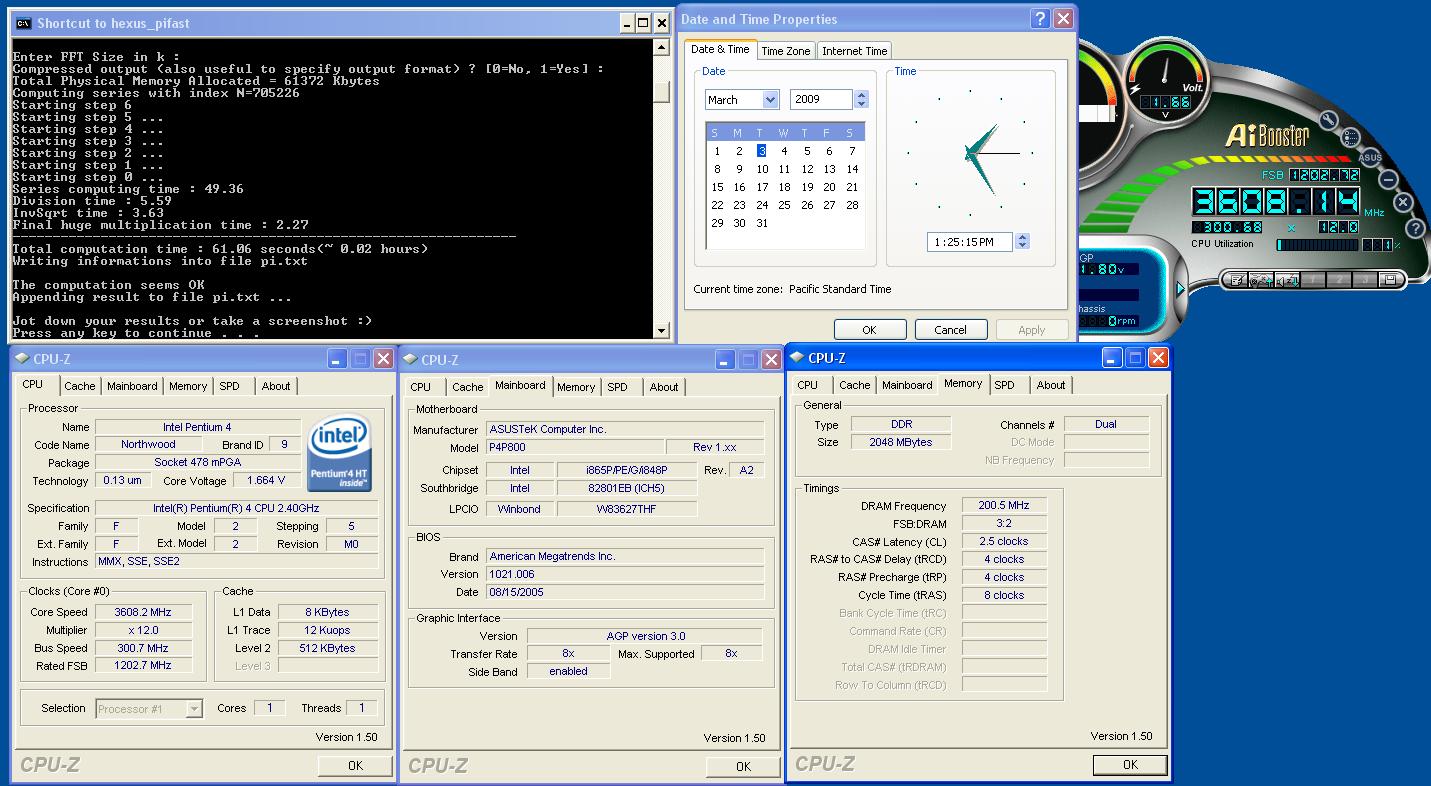Click the AiBooster speed up-arrow profile icon
This screenshot has width=1431, height=786.
coord(1261,280)
